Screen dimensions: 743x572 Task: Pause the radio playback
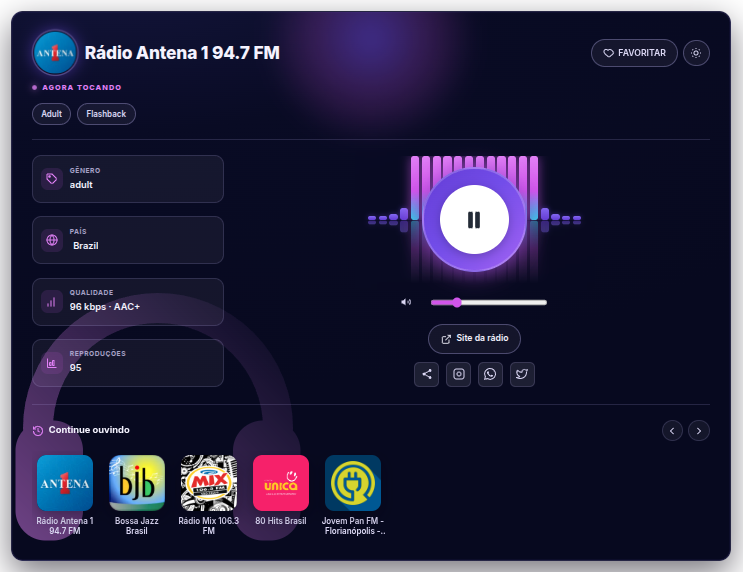tap(474, 220)
